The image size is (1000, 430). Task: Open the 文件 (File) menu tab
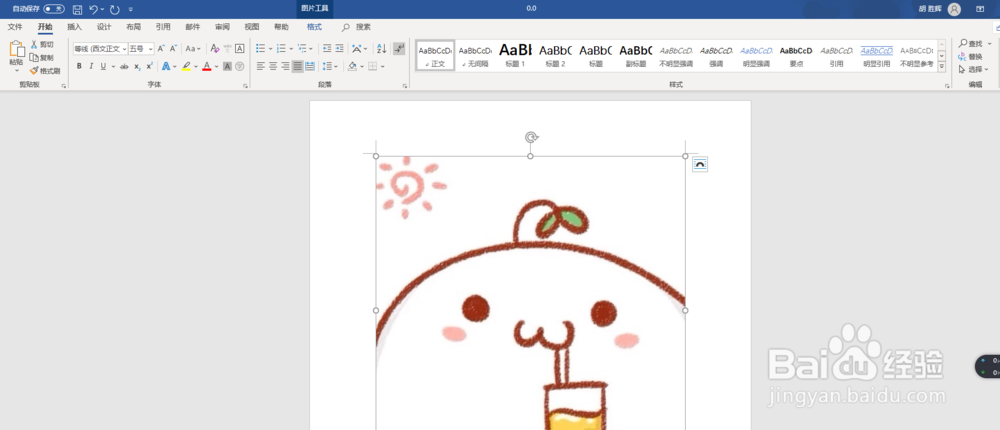coord(15,27)
